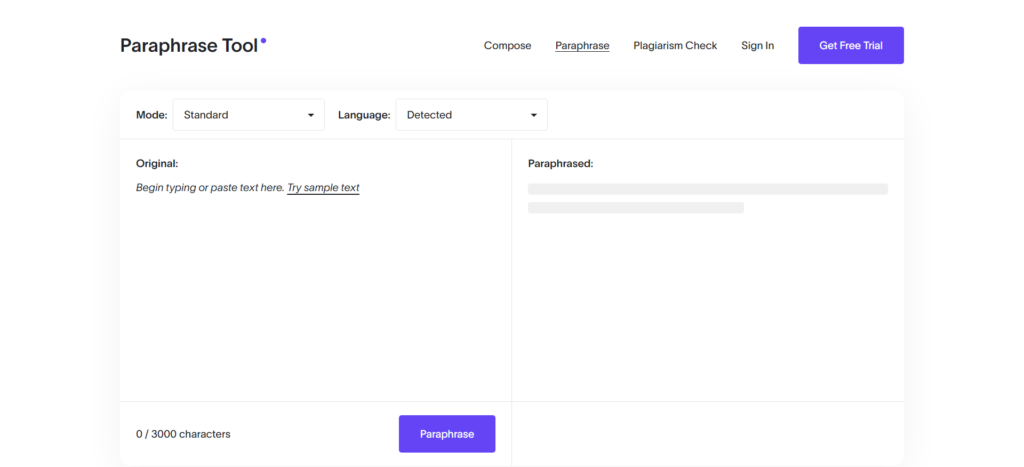The image size is (1024, 467).
Task: Click the Paraphrased heading
Action: pyautogui.click(x=560, y=163)
